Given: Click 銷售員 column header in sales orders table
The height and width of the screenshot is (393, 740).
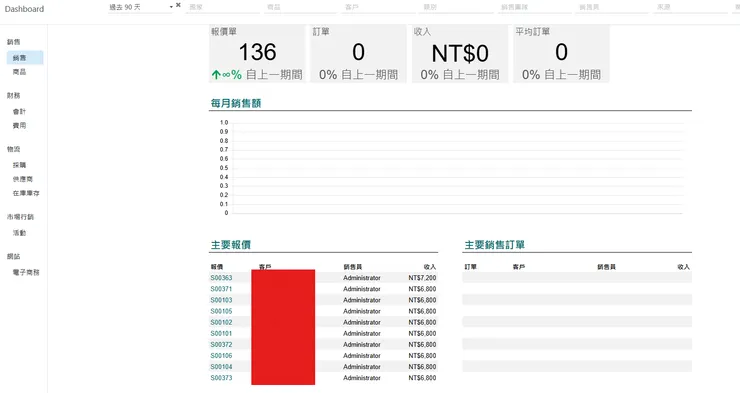Looking at the screenshot, I should point(606,267).
